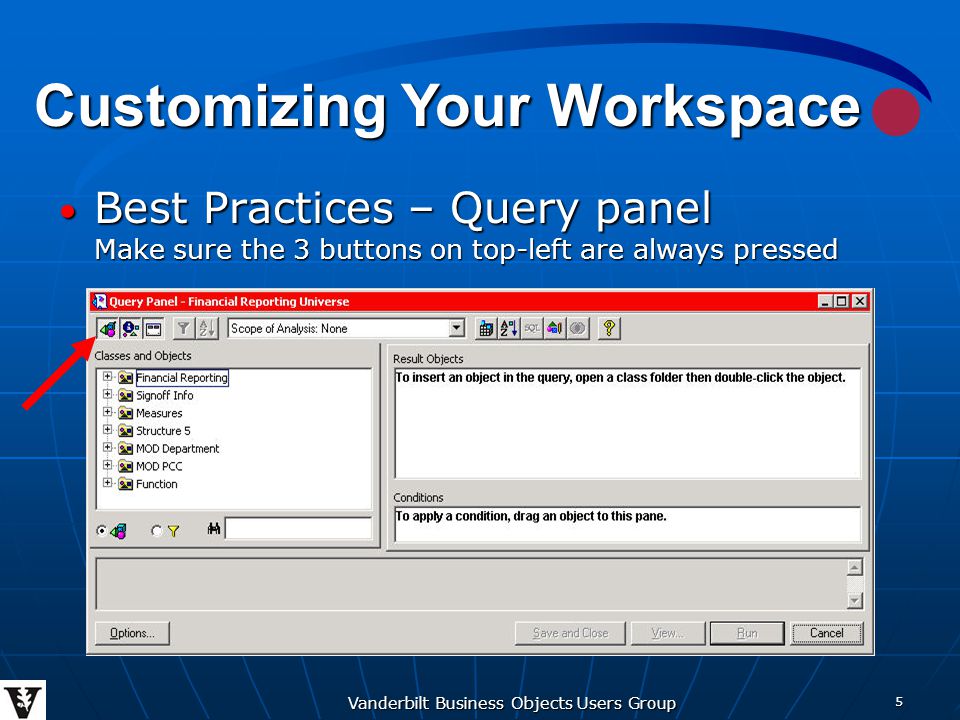Click the Options... button
The height and width of the screenshot is (720, 960).
[x=132, y=633]
